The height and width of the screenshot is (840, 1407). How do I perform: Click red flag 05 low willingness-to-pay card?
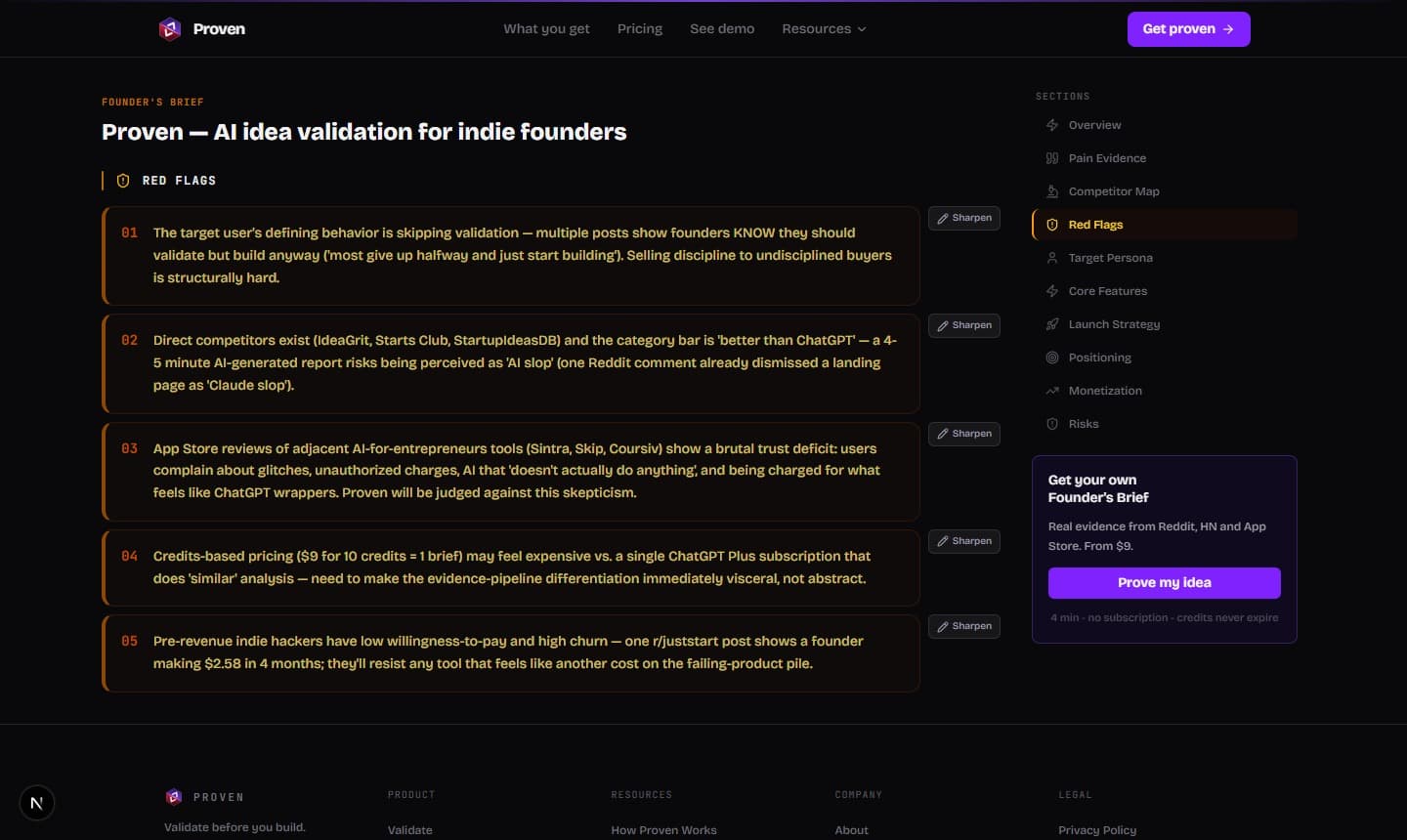(x=511, y=653)
